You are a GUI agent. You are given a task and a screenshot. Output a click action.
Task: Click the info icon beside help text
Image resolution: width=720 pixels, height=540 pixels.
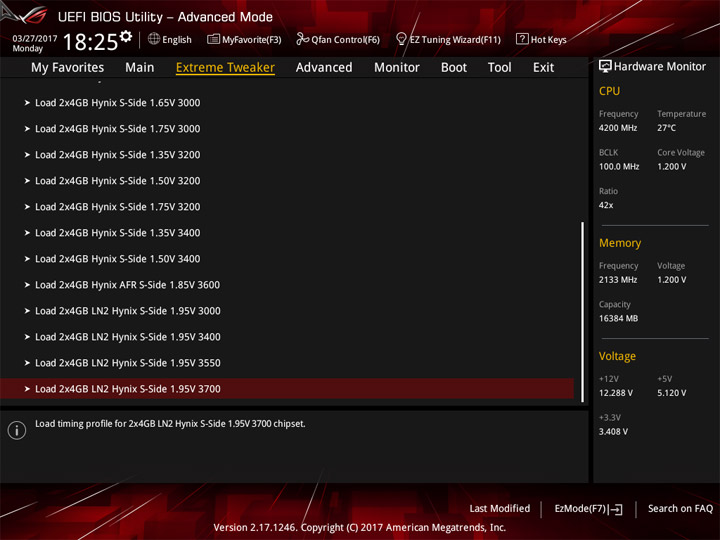(x=17, y=430)
